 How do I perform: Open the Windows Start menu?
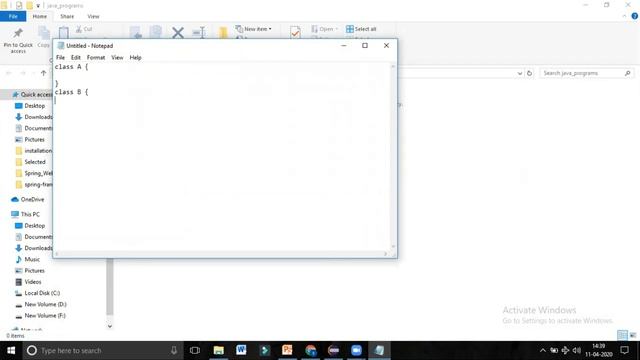[11, 351]
